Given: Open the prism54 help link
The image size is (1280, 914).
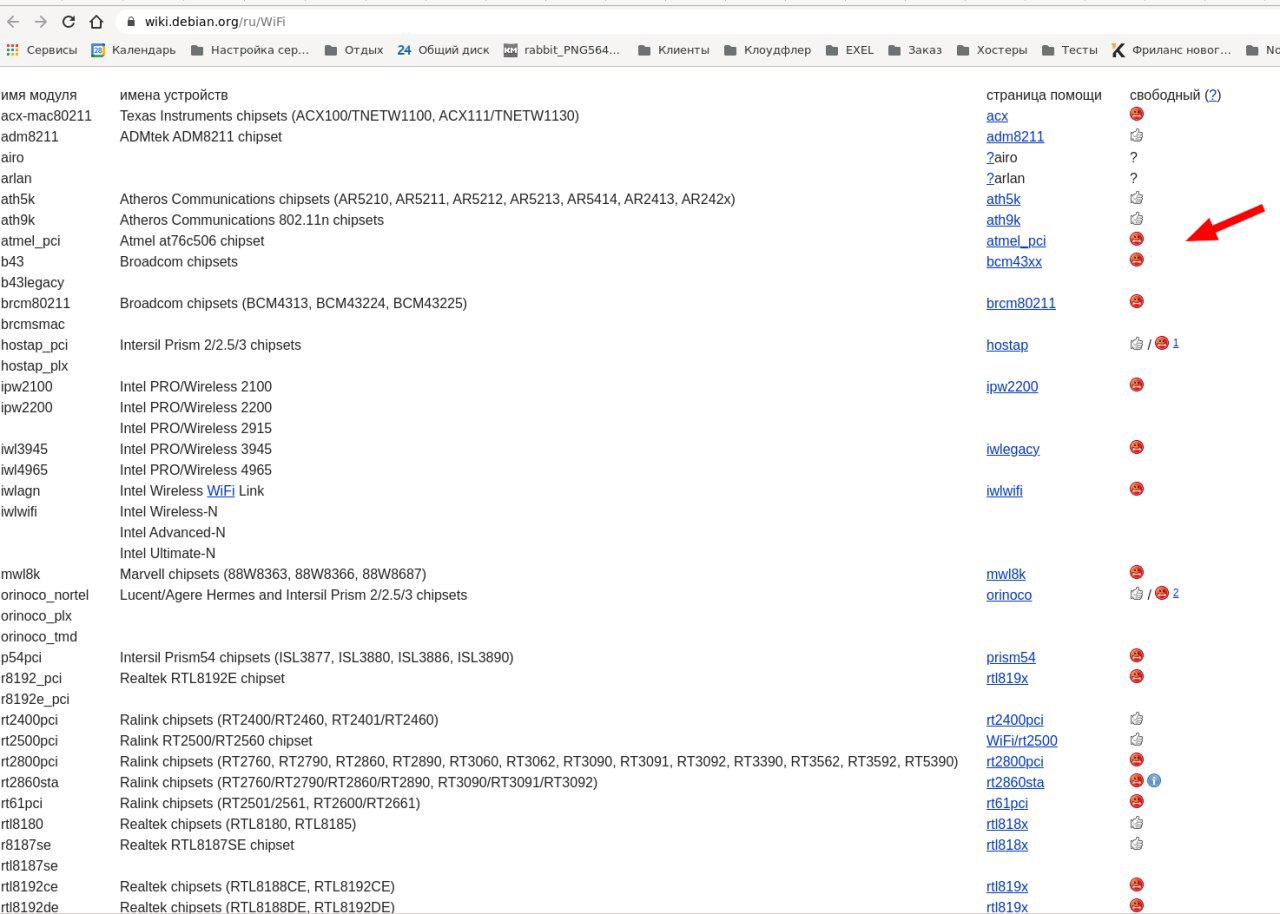Looking at the screenshot, I should 1011,658.
